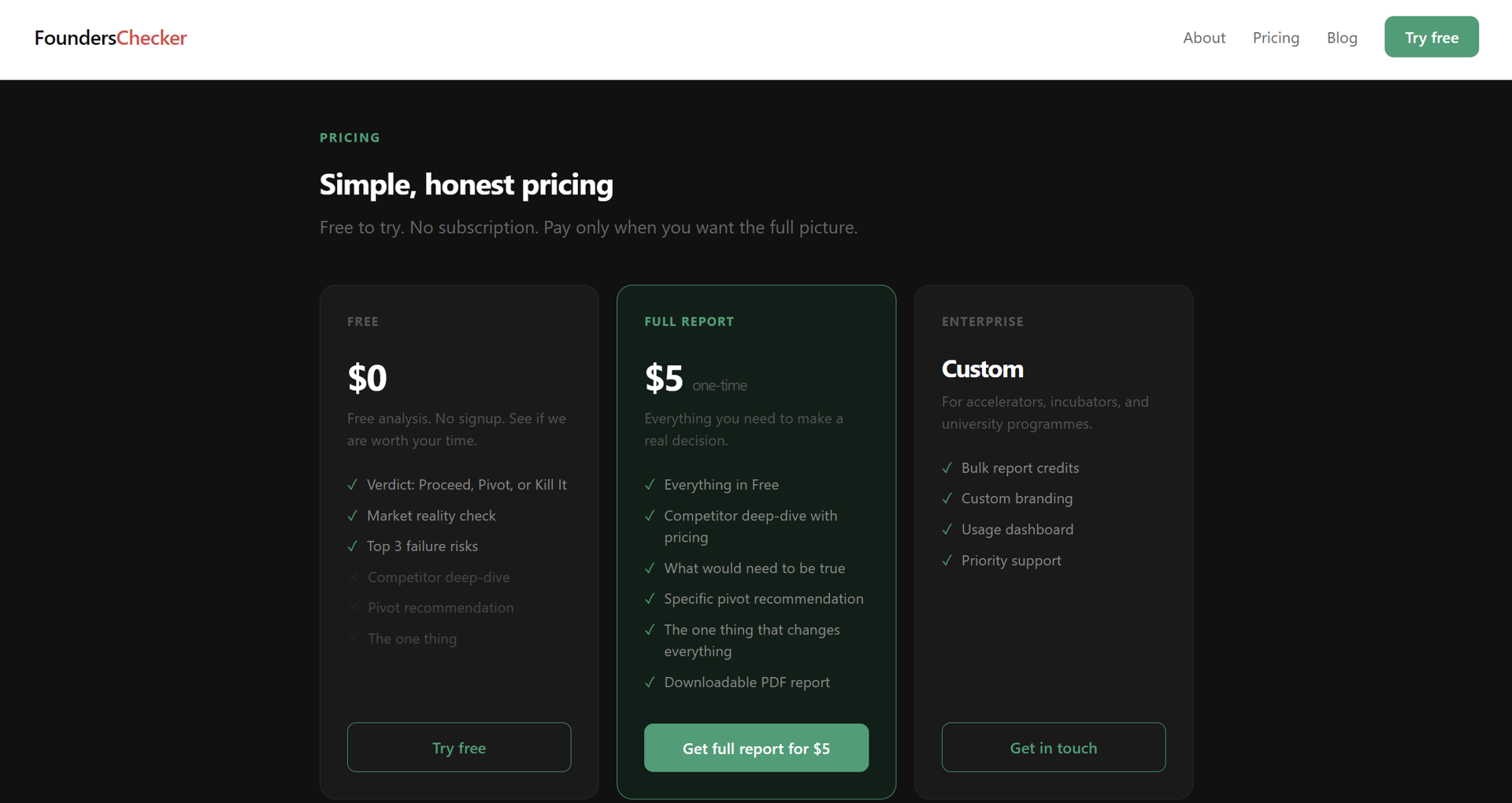Image resolution: width=1512 pixels, height=803 pixels.
Task: Click checkmark beside Market reality check
Action: (x=353, y=516)
